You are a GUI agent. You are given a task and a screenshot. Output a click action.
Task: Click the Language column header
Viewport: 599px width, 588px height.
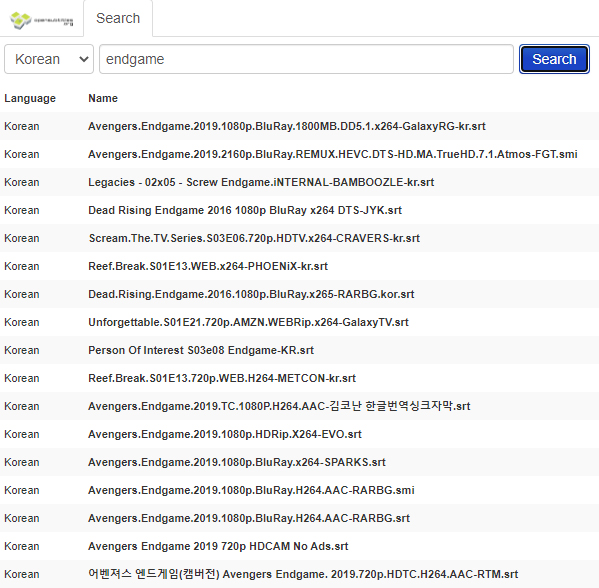[x=30, y=98]
